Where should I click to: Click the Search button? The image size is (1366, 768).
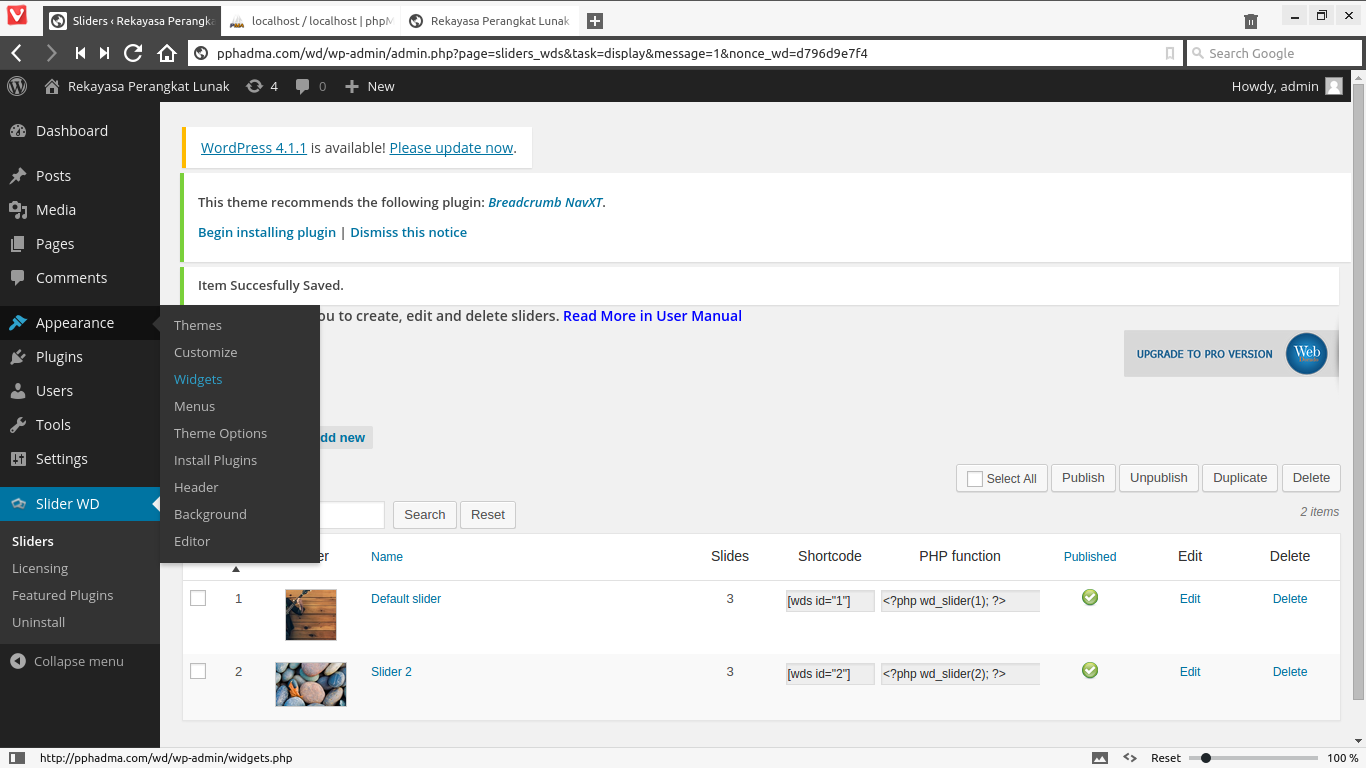point(425,515)
